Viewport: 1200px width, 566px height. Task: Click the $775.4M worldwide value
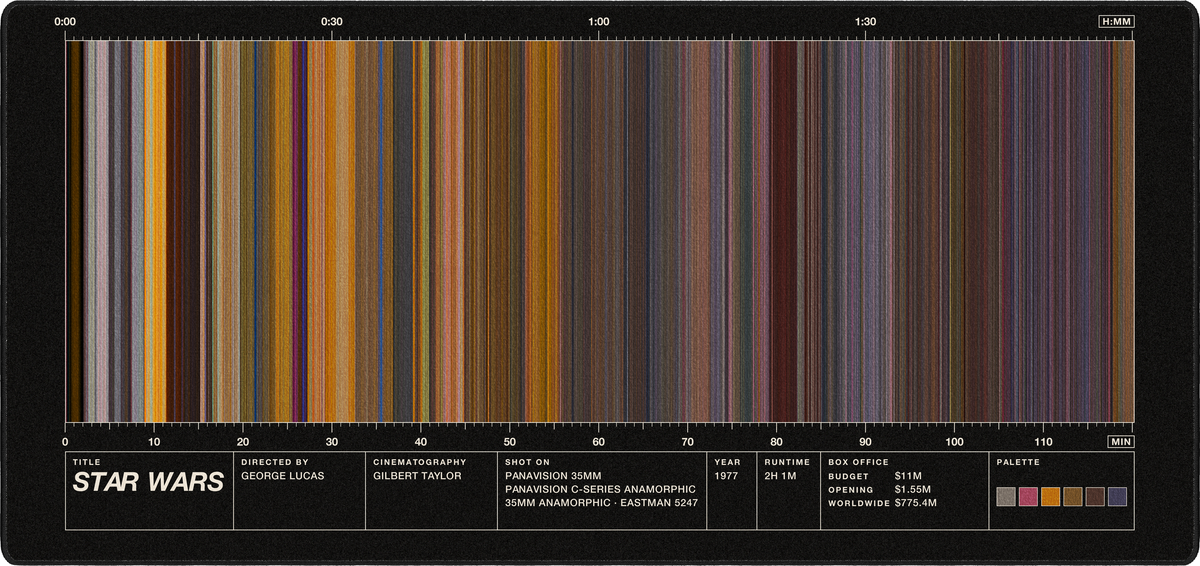coord(916,503)
